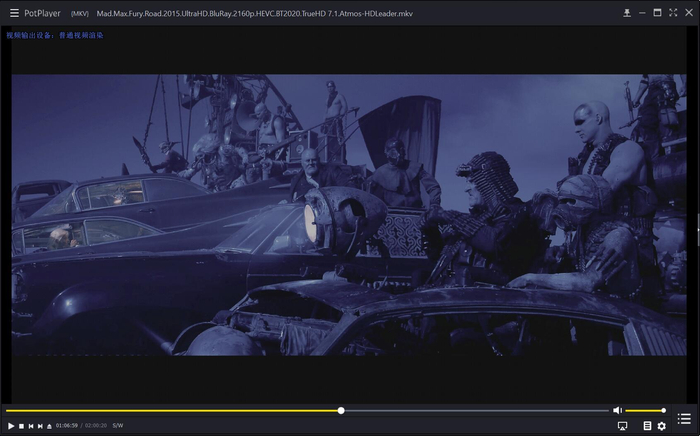Screen dimensions: 700x436
Task: Pin the player window always on top
Action: tap(627, 13)
